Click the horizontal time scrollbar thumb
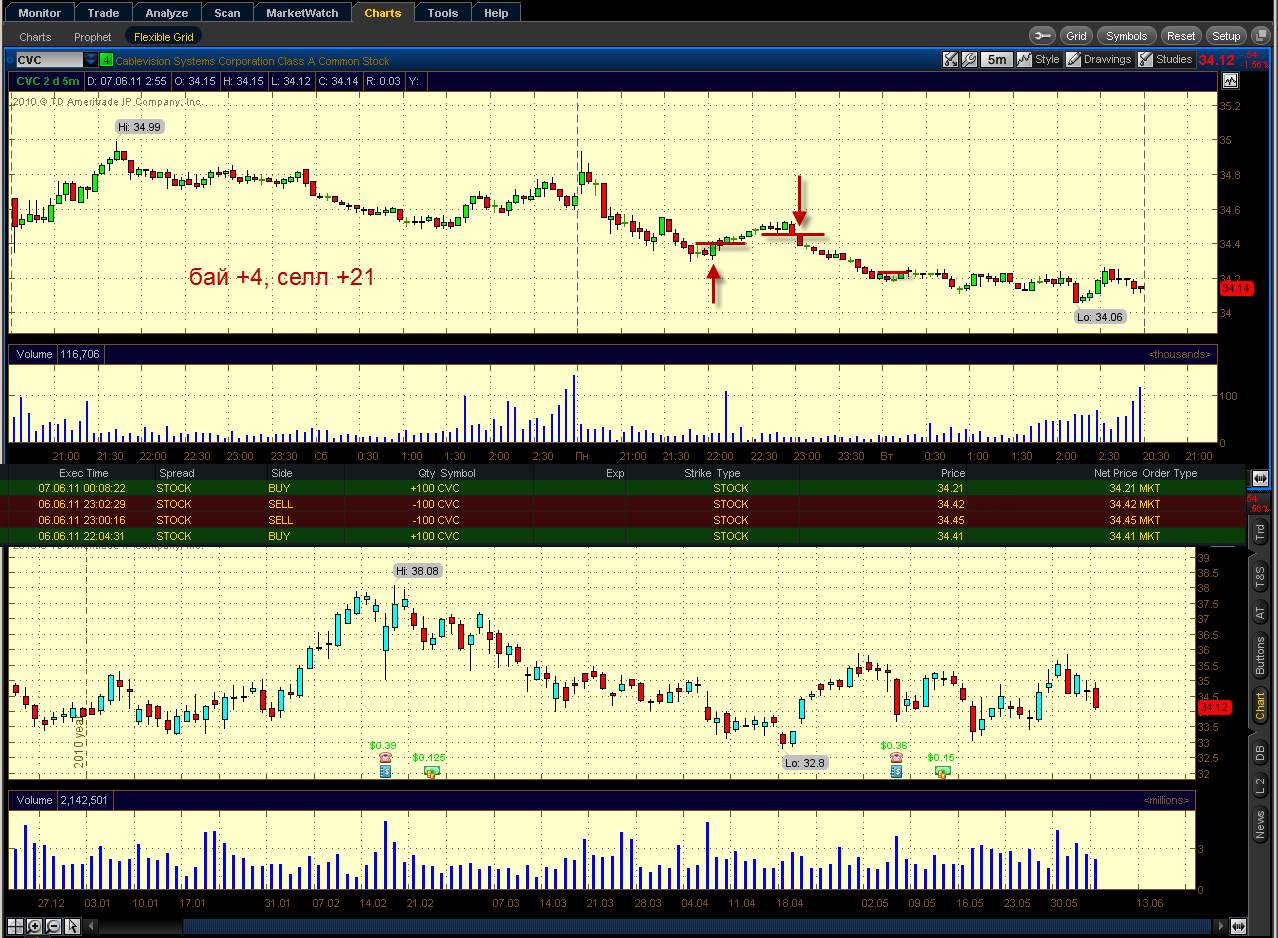Image resolution: width=1278 pixels, height=938 pixels. (x=698, y=926)
